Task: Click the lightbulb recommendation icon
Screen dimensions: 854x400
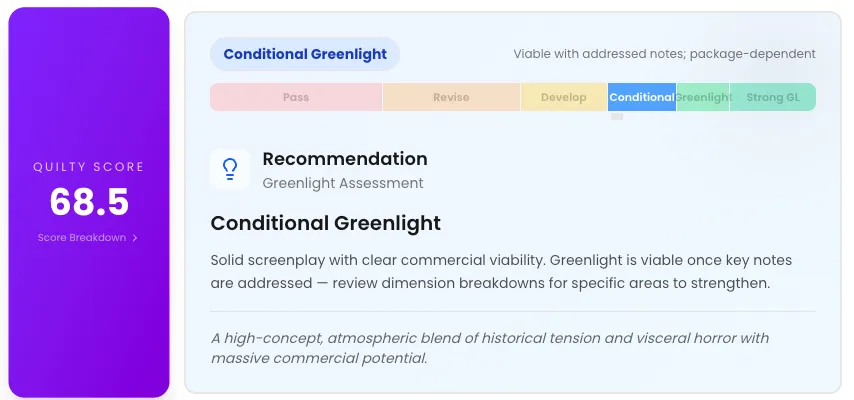Action: tap(229, 169)
